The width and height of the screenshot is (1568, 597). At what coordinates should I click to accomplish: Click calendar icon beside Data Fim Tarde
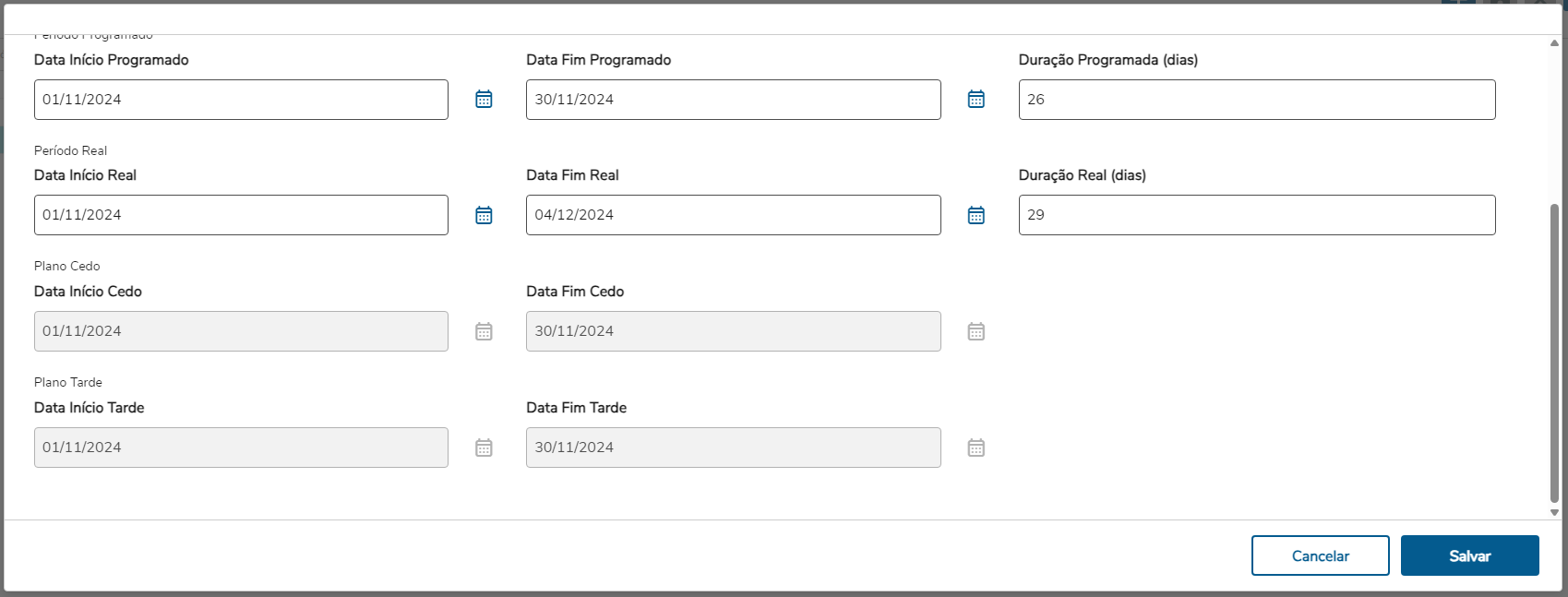point(976,448)
